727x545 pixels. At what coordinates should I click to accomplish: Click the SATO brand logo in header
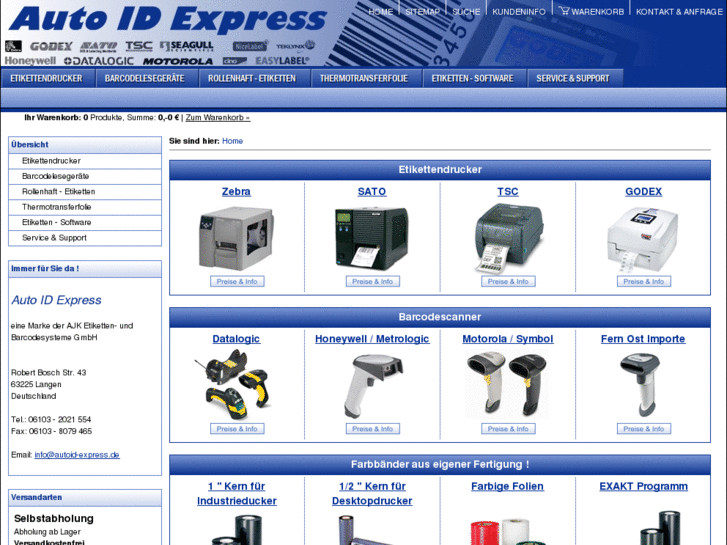tap(98, 46)
